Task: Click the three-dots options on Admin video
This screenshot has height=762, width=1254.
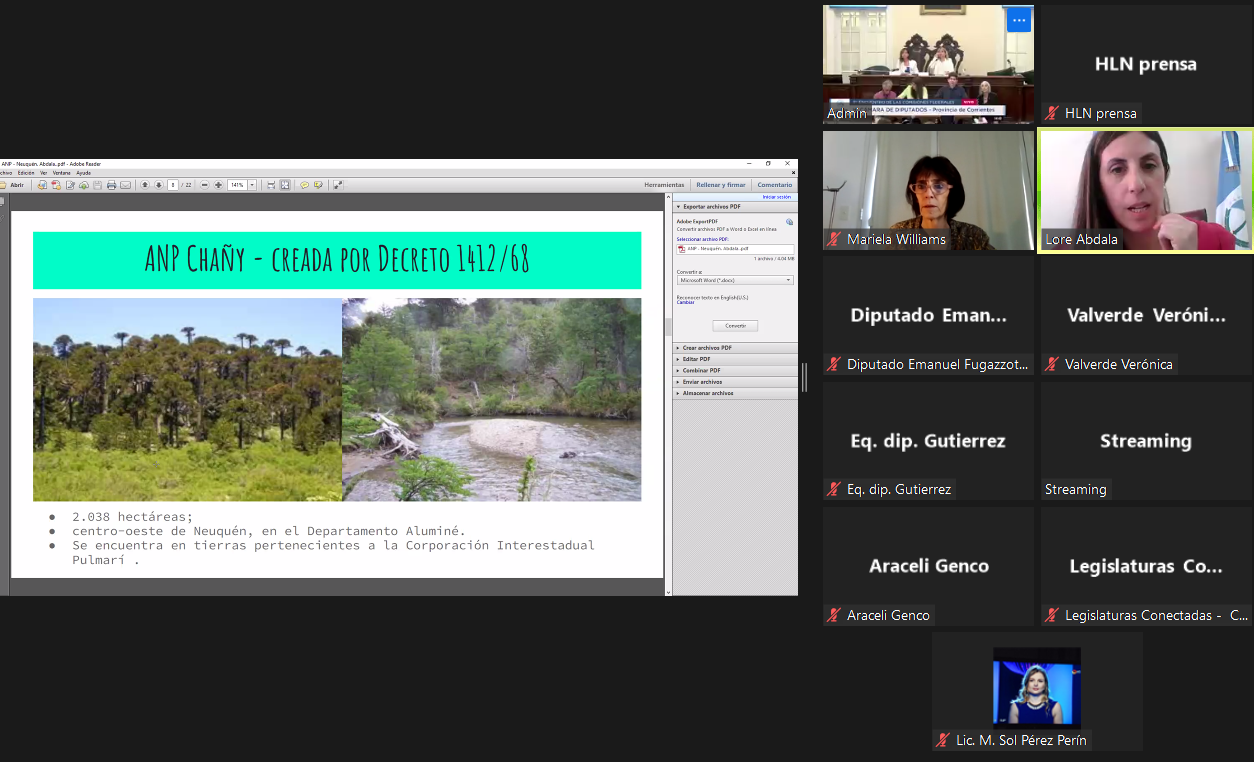Action: pyautogui.click(x=1019, y=20)
